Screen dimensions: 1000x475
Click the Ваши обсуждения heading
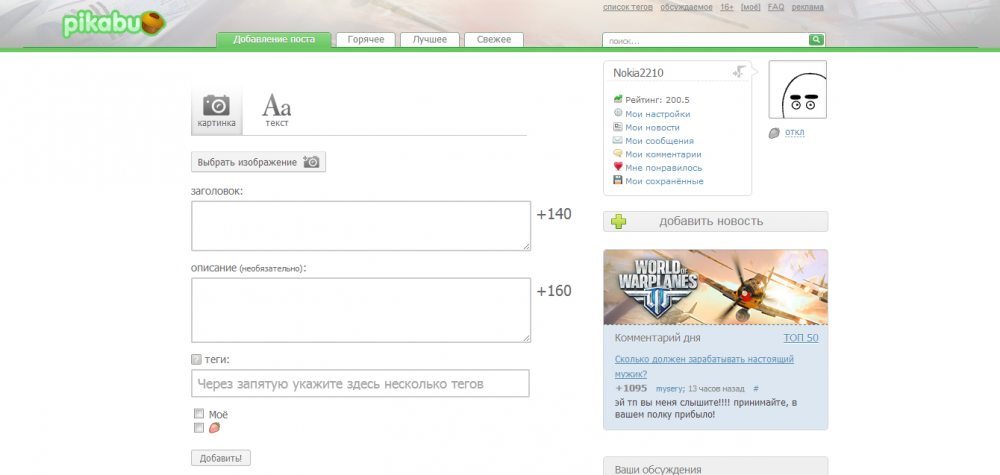click(658, 470)
